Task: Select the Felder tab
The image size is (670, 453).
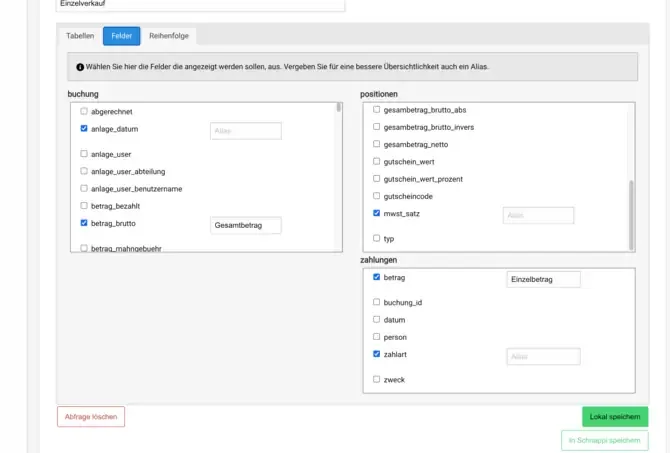Action: (121, 36)
